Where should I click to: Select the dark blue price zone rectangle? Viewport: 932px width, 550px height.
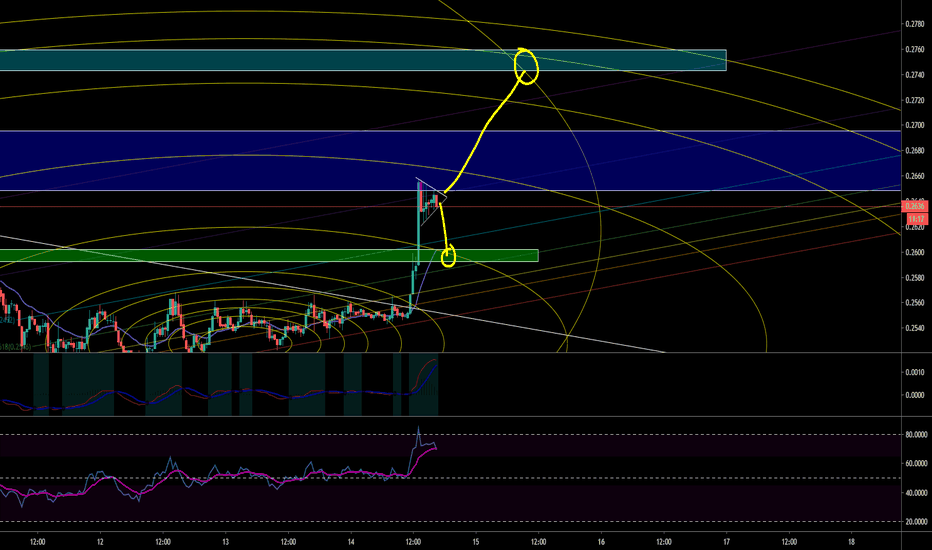[x=451, y=161]
